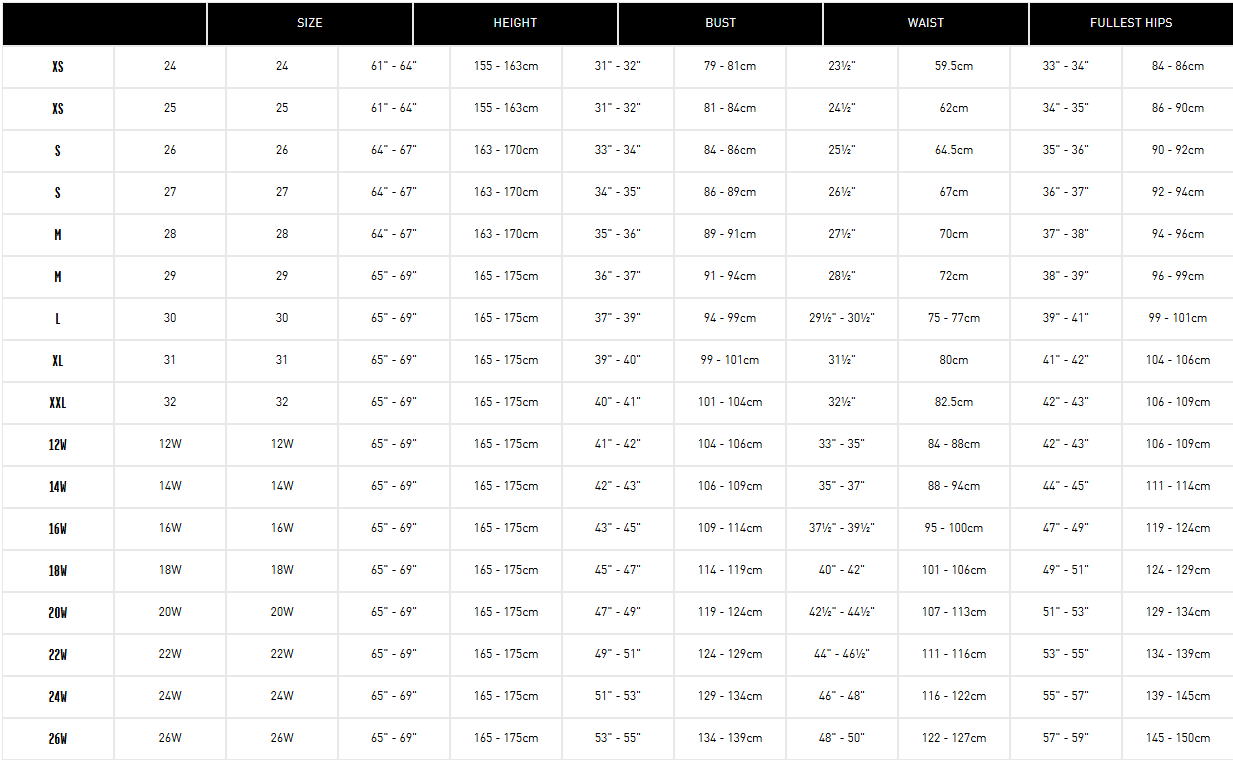Click the waist cell 37½" - 39½"
Viewport: 1233px width, 762px height.
tap(842, 528)
